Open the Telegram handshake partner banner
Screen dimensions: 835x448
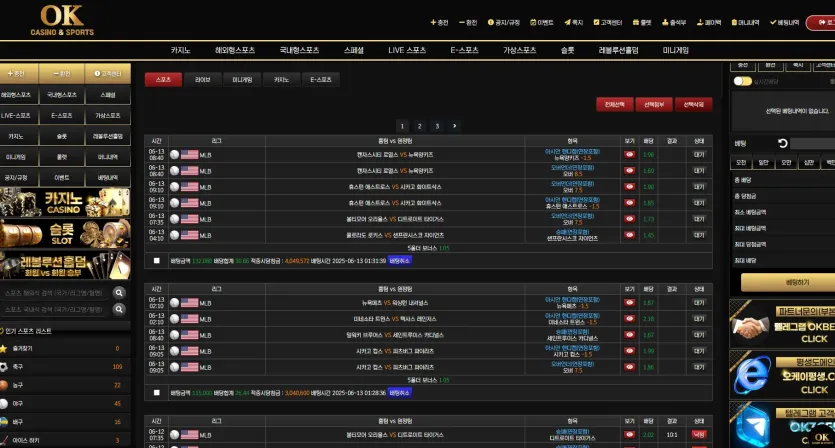(782, 324)
